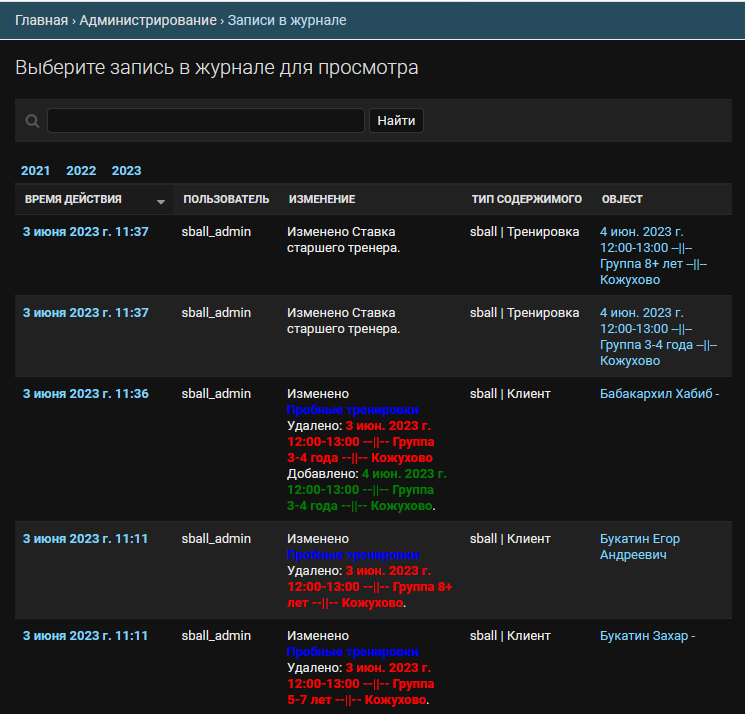
Task: Click the Object column header
Action: point(622,199)
